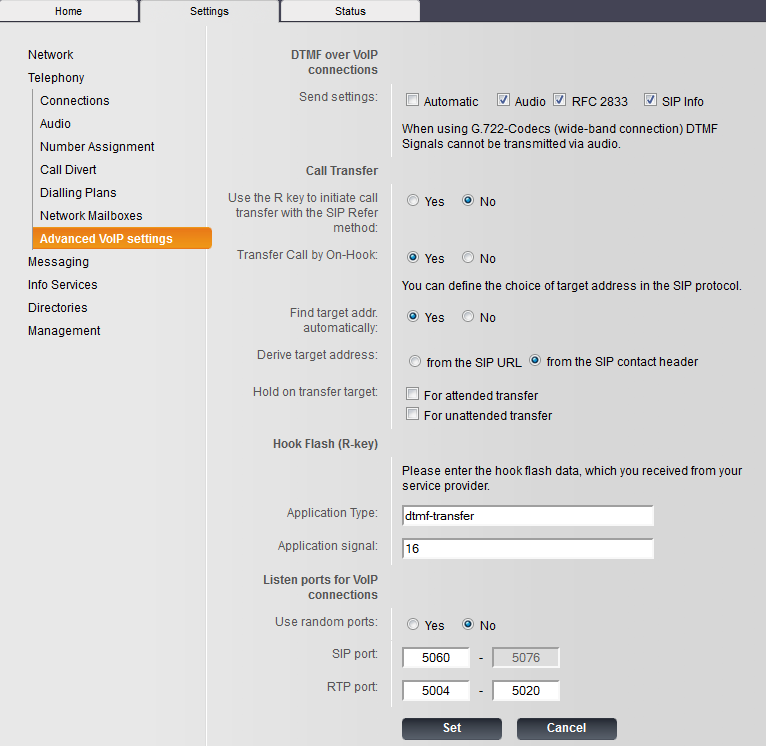Screen dimensions: 766x746
Task: Open Network in the sidebar
Action: 50,55
